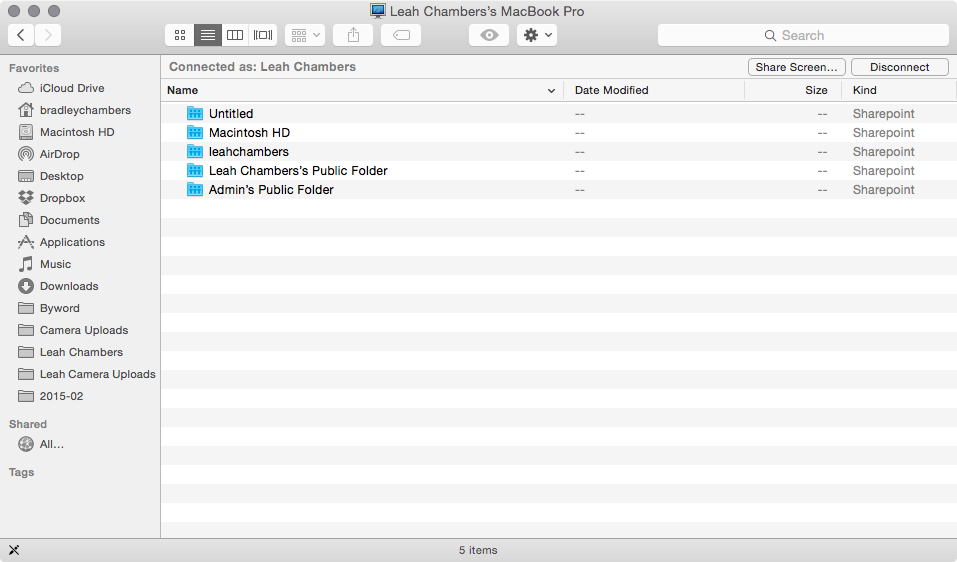The height and width of the screenshot is (562, 957).
Task: Select Leah Chambers's Public Folder icon
Action: [x=195, y=170]
